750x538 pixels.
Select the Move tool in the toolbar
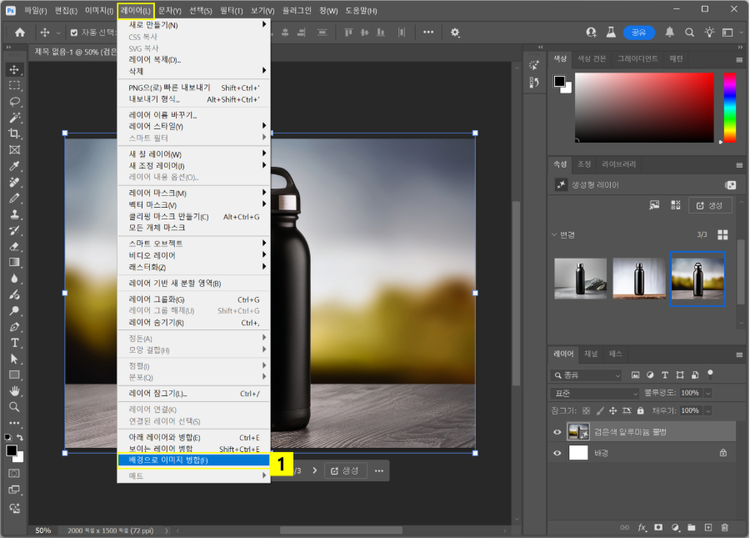(x=15, y=69)
